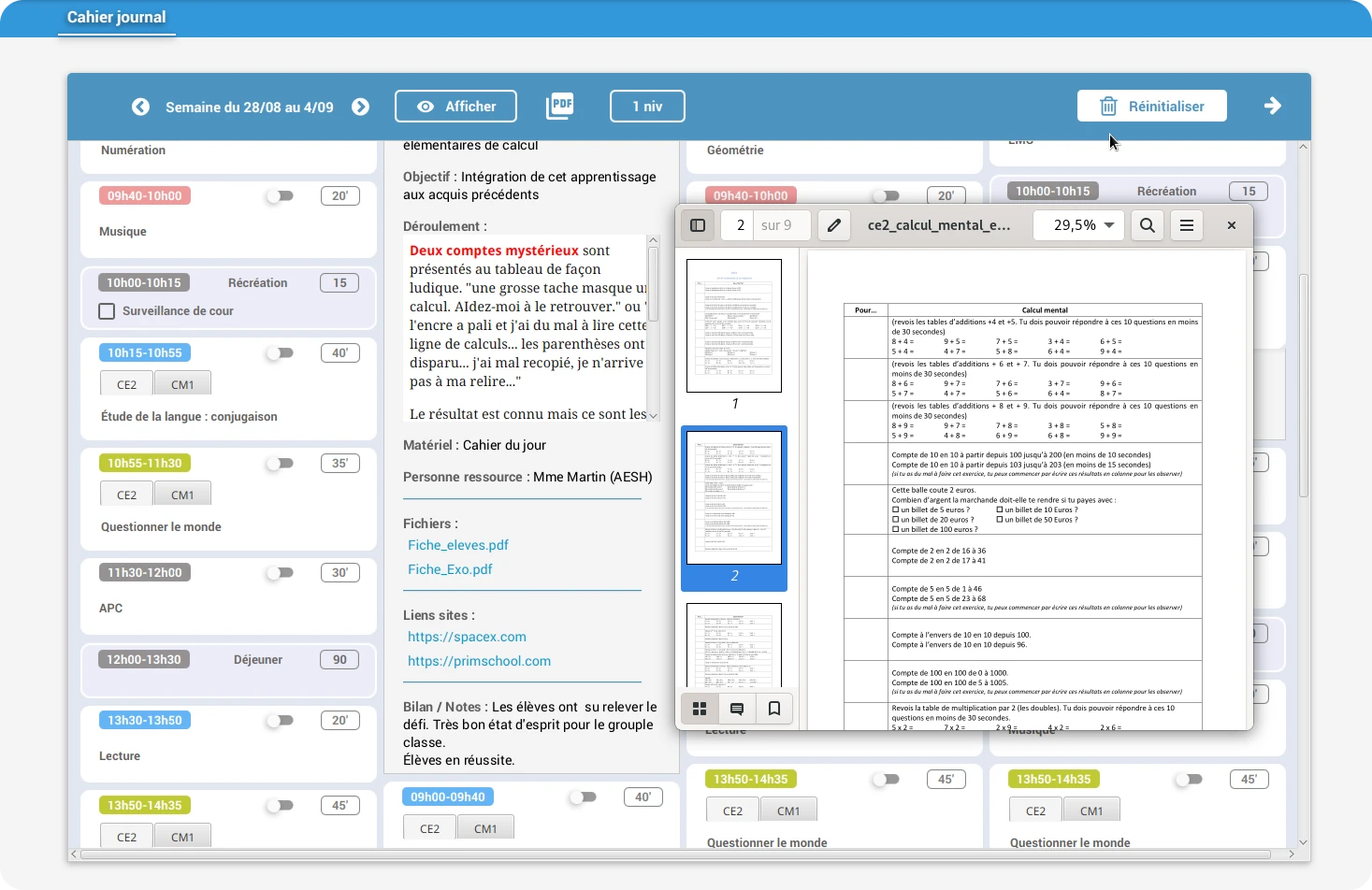Show bookmarks in PDF sidebar
The height and width of the screenshot is (890, 1372).
coord(774,709)
